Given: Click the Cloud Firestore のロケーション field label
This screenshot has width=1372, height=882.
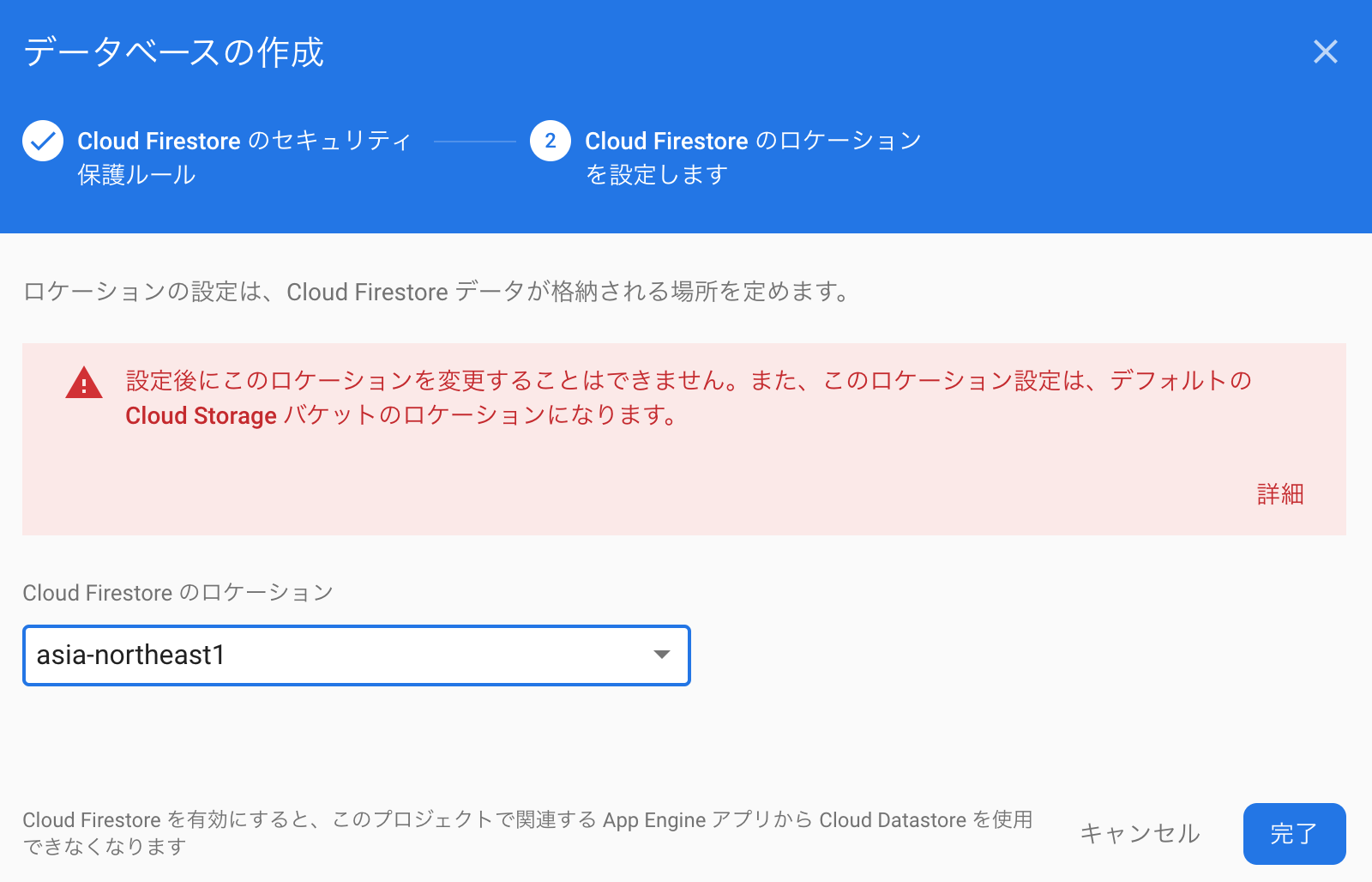Looking at the screenshot, I should (x=178, y=593).
